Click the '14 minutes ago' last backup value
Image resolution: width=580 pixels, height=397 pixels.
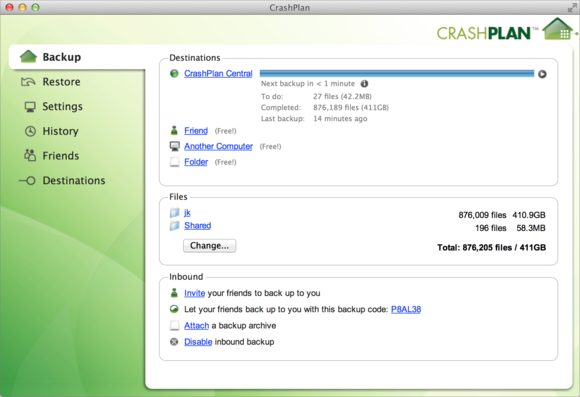point(340,119)
